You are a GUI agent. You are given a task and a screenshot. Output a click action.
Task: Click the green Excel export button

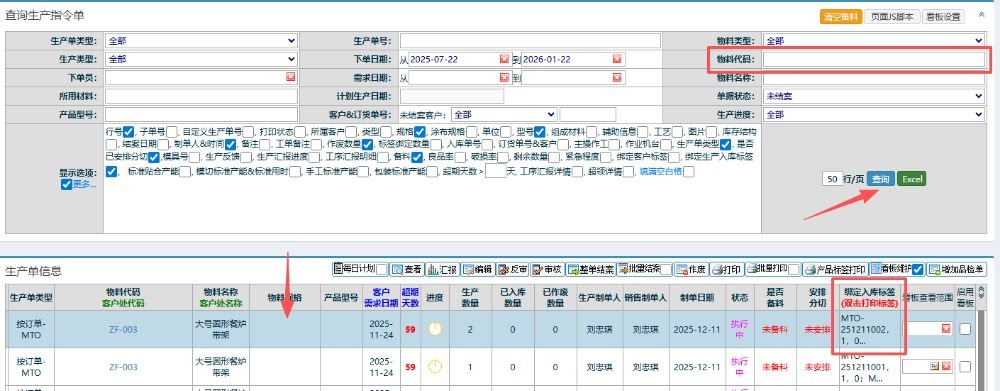[912, 179]
